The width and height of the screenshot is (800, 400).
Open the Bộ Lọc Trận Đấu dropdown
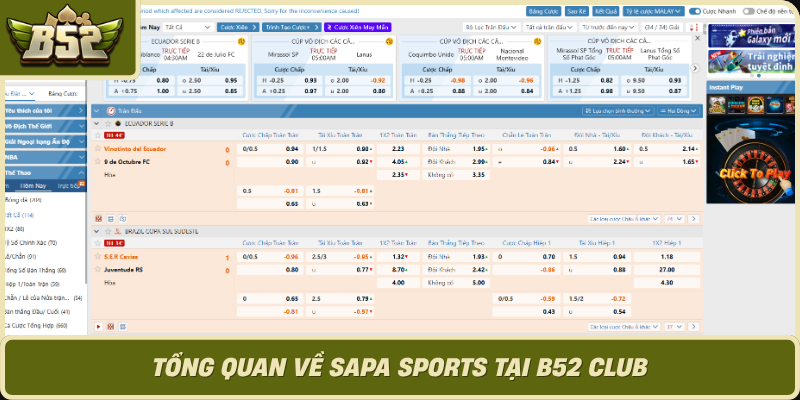coord(491,27)
